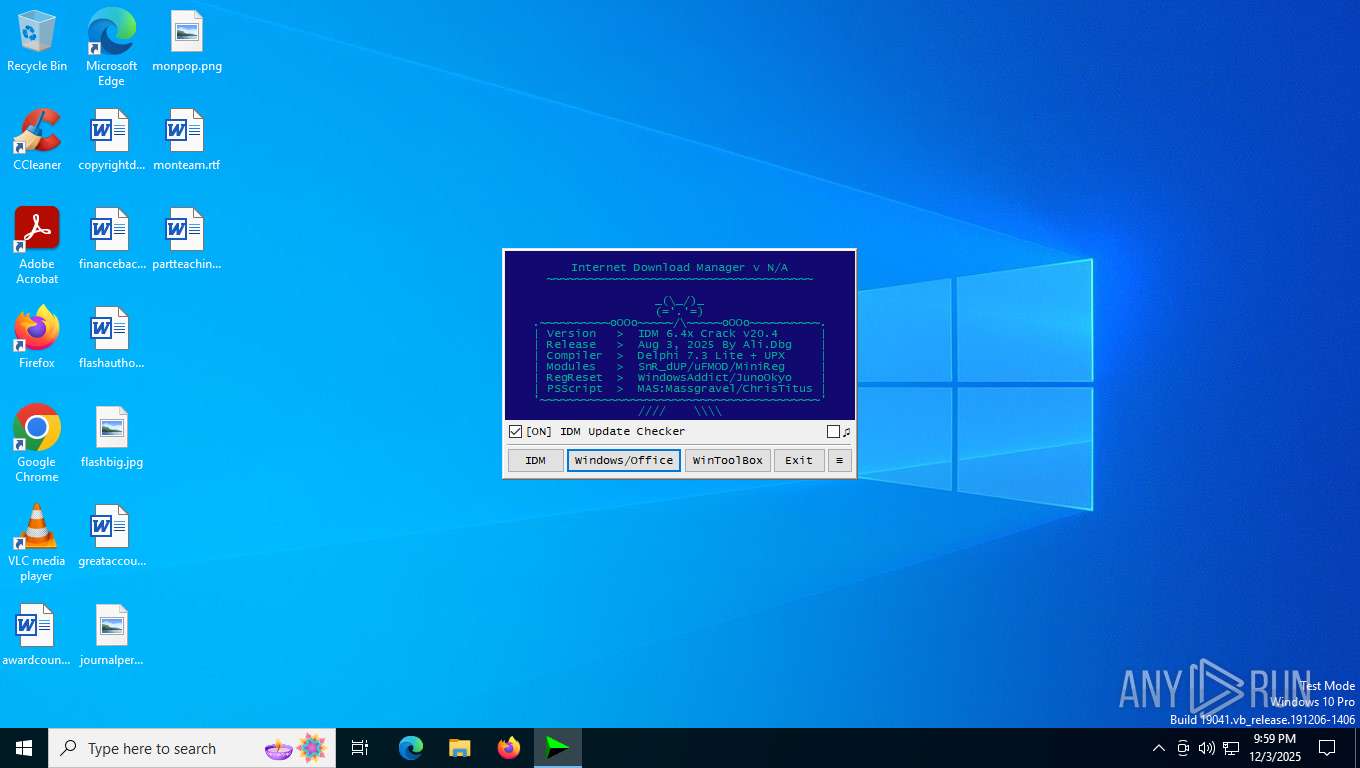
Task: Click the 'MAS:Massgravel/ChrisTitus' PSScript line
Action: point(725,389)
